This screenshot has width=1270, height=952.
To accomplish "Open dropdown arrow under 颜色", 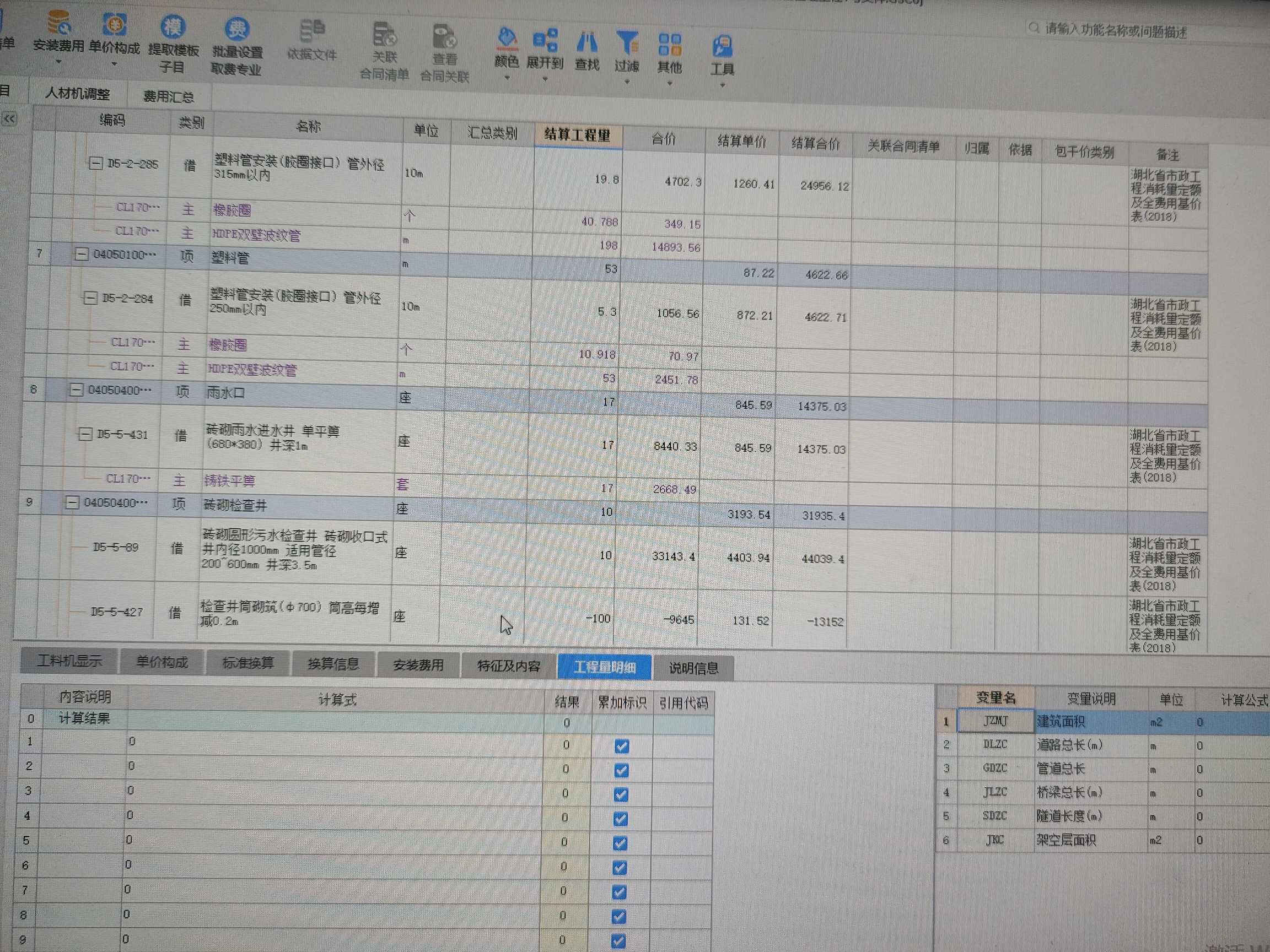I will pos(507,78).
